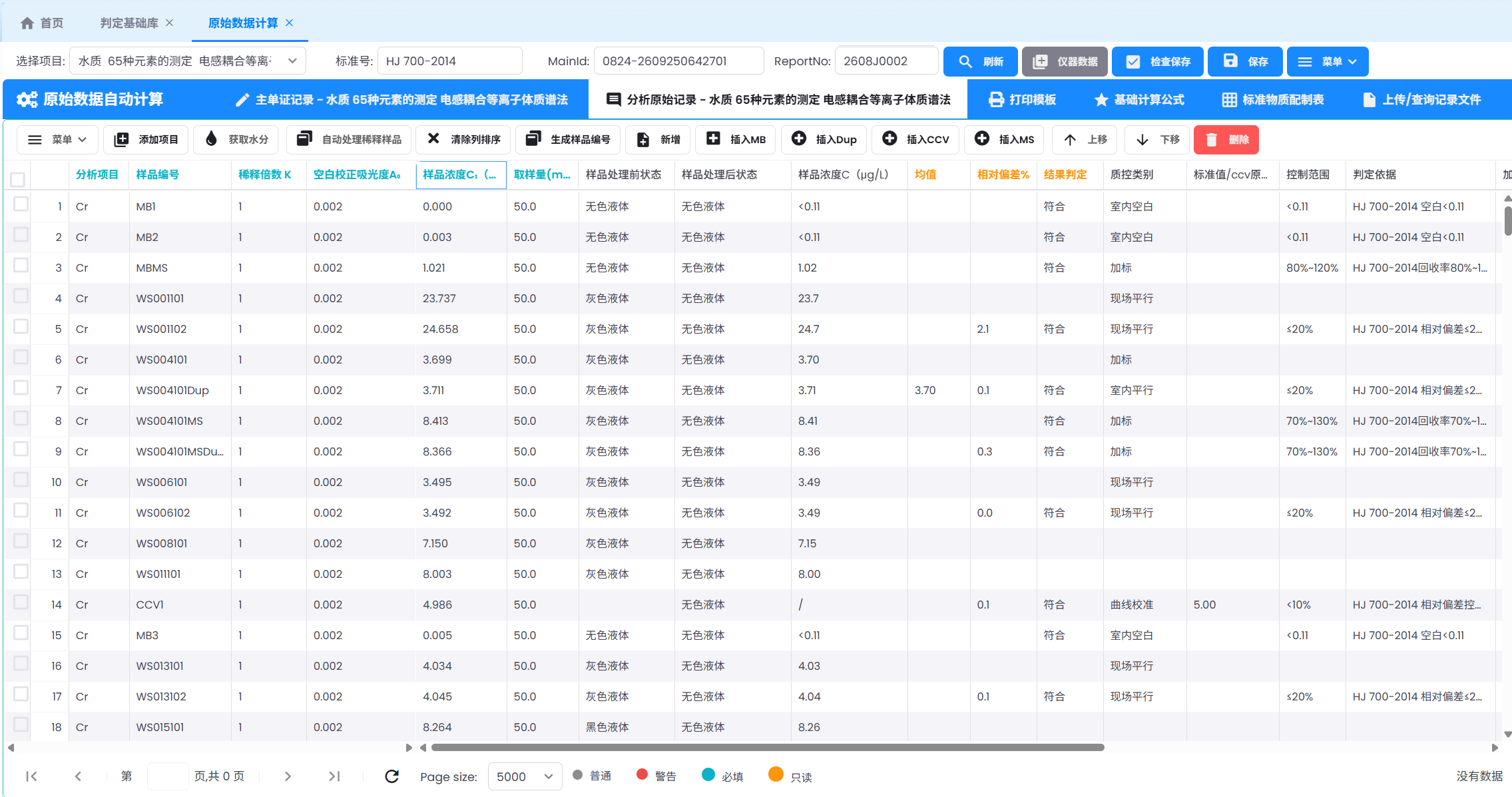Viewport: 1512px width, 797px height.
Task: Check the row 14 CCV1 checkbox
Action: tap(21, 602)
